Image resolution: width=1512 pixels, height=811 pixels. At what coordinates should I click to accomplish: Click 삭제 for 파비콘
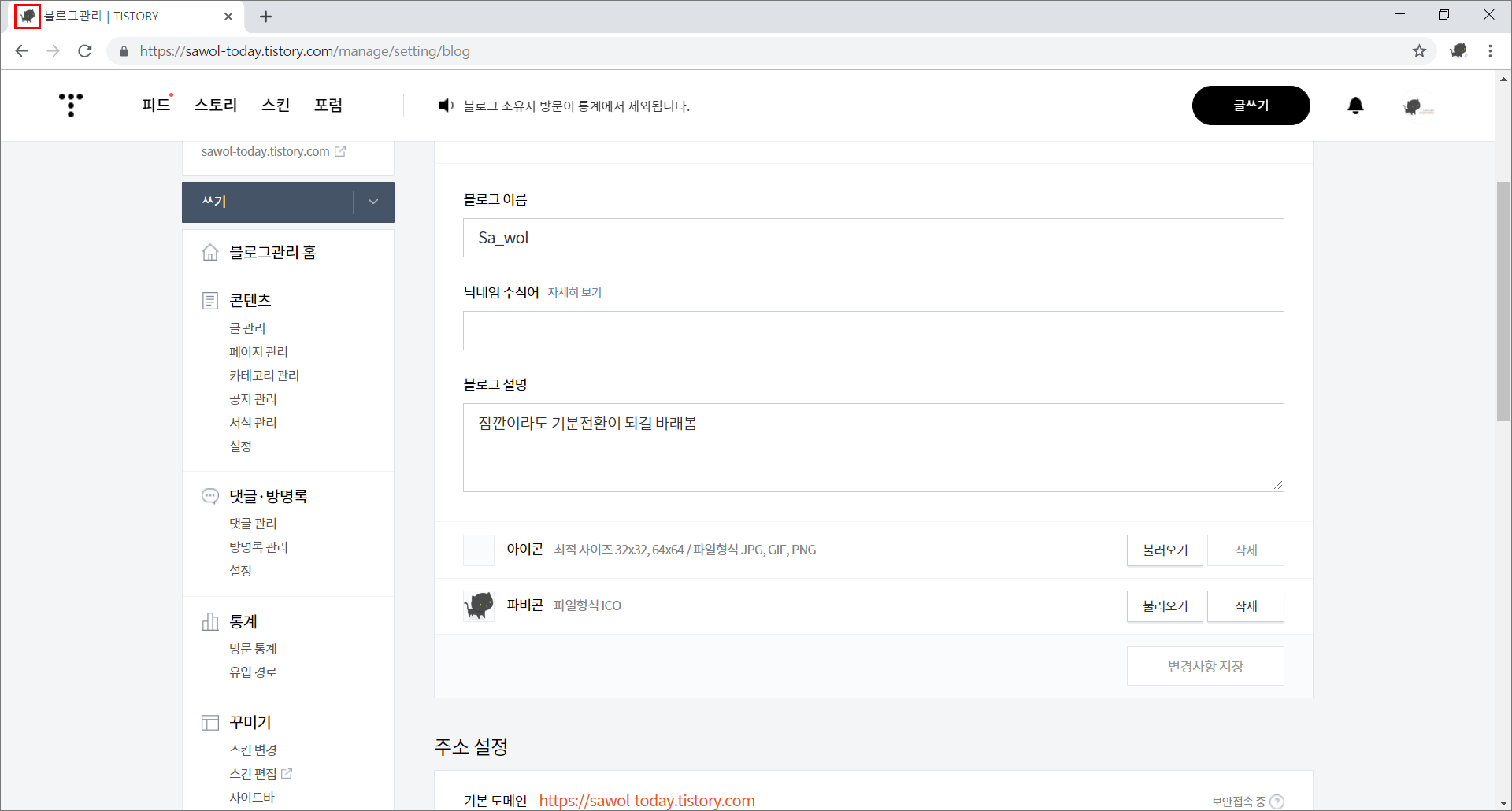[1246, 606]
